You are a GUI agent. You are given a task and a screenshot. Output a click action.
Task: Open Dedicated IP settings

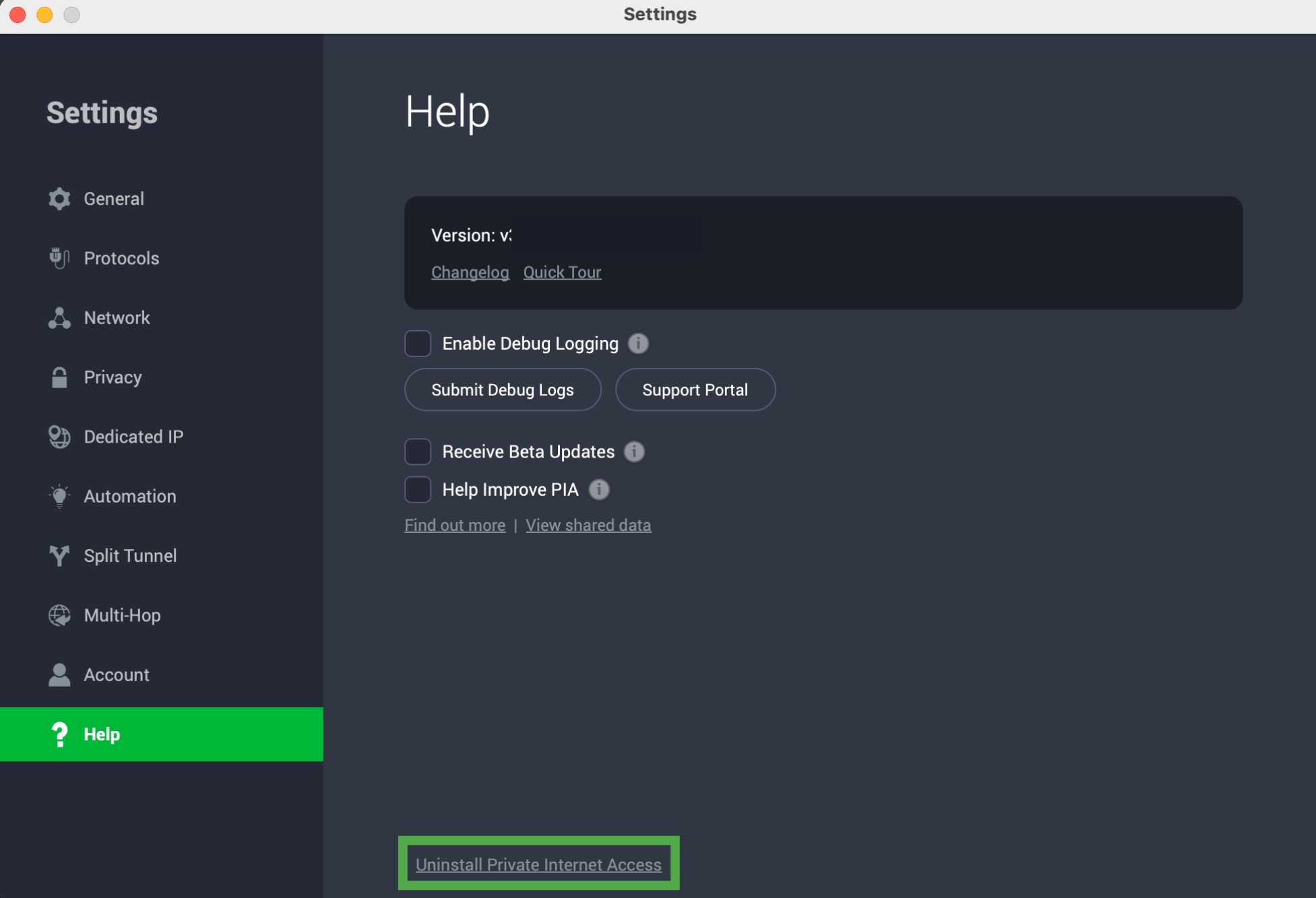click(x=162, y=437)
